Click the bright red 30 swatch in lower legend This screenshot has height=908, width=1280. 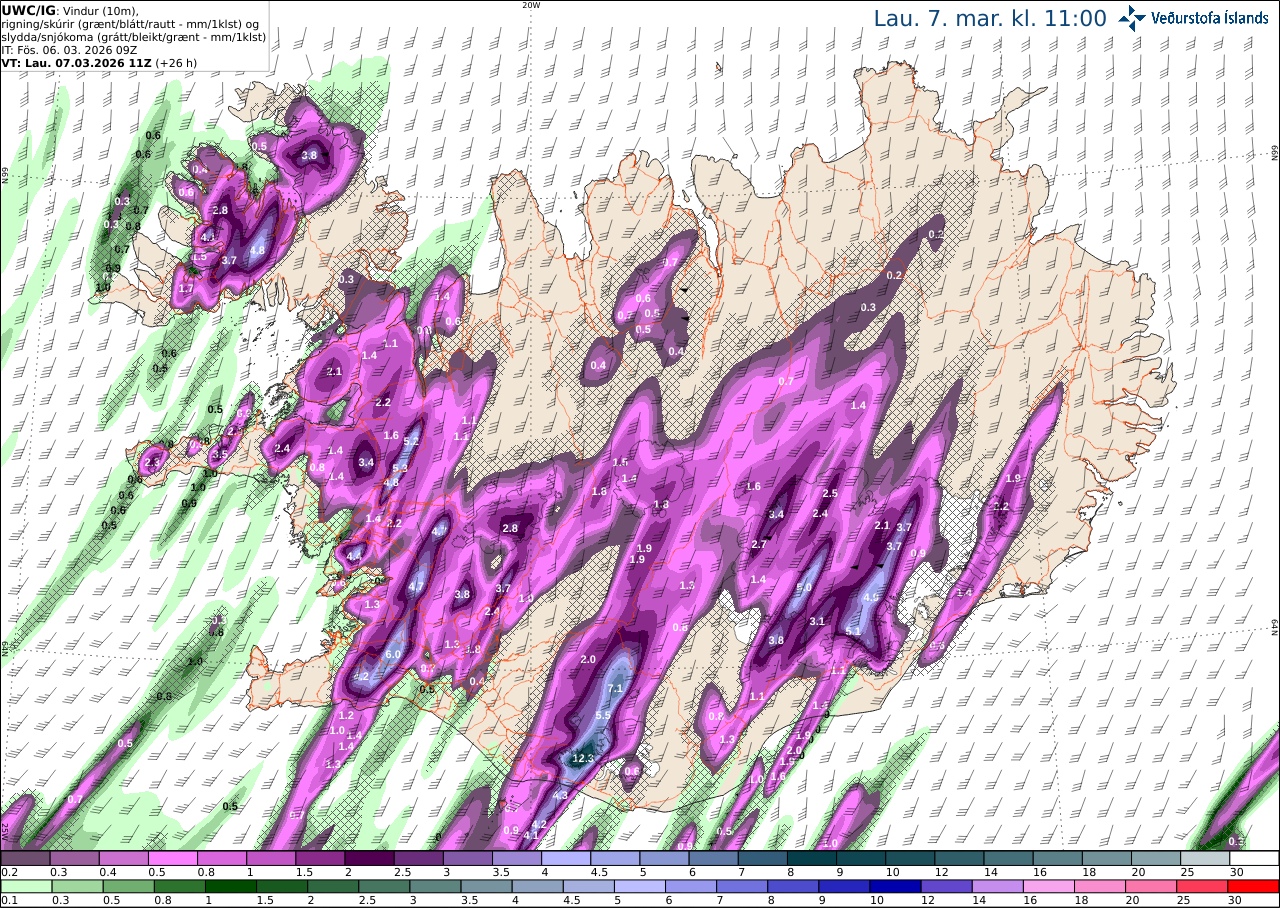tap(1255, 886)
